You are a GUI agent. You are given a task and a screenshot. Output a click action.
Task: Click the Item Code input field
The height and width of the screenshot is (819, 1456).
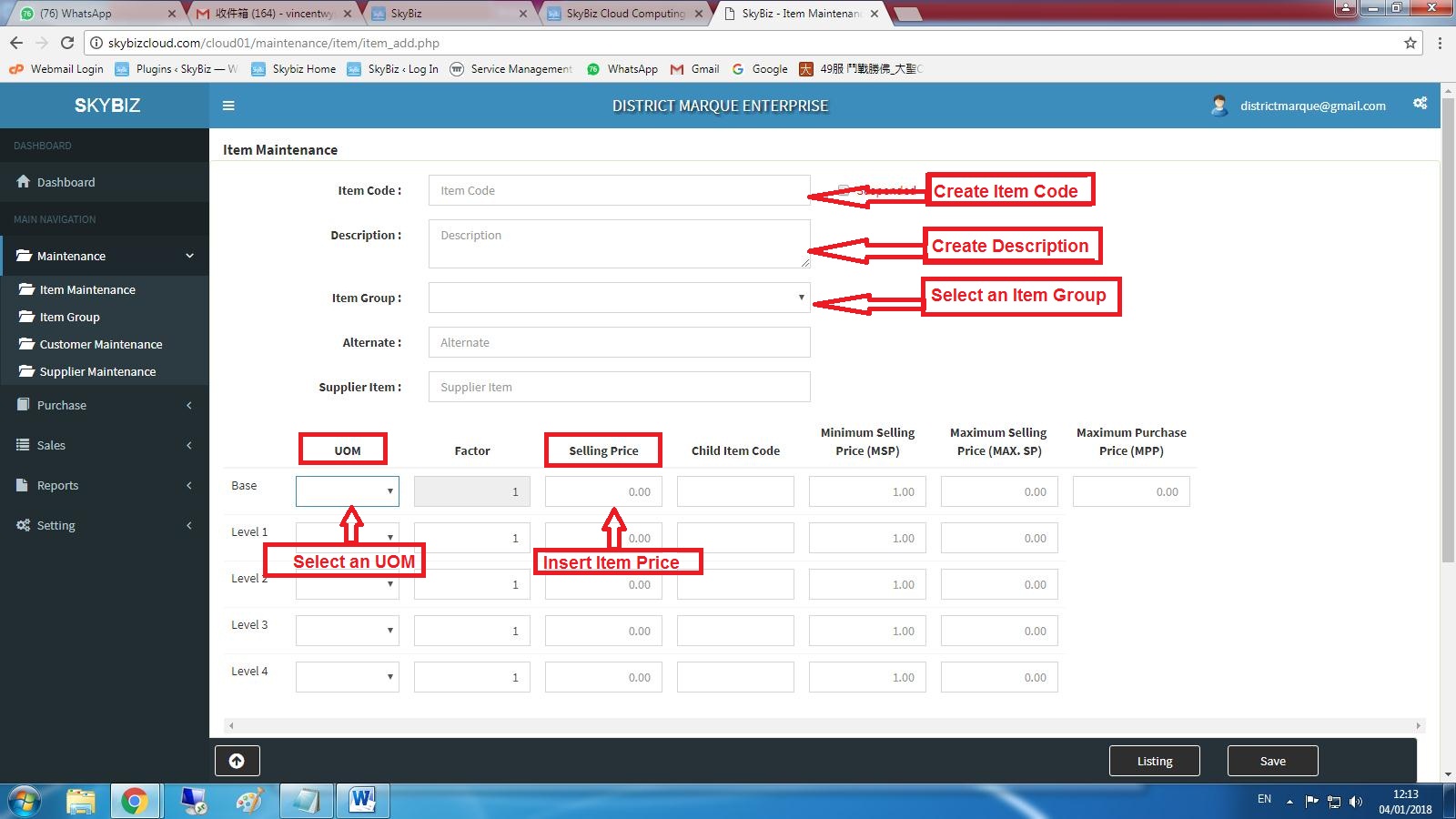click(619, 190)
